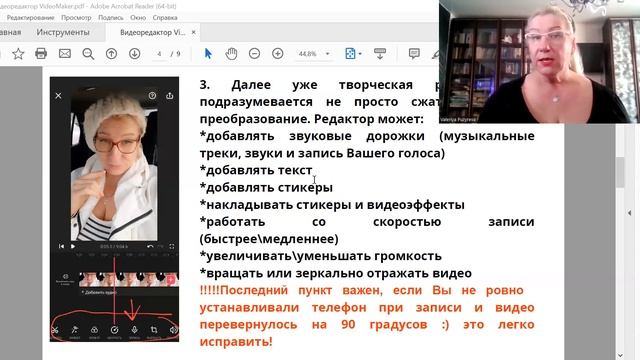Click the video frames strip in phone screenshot

pos(129,280)
